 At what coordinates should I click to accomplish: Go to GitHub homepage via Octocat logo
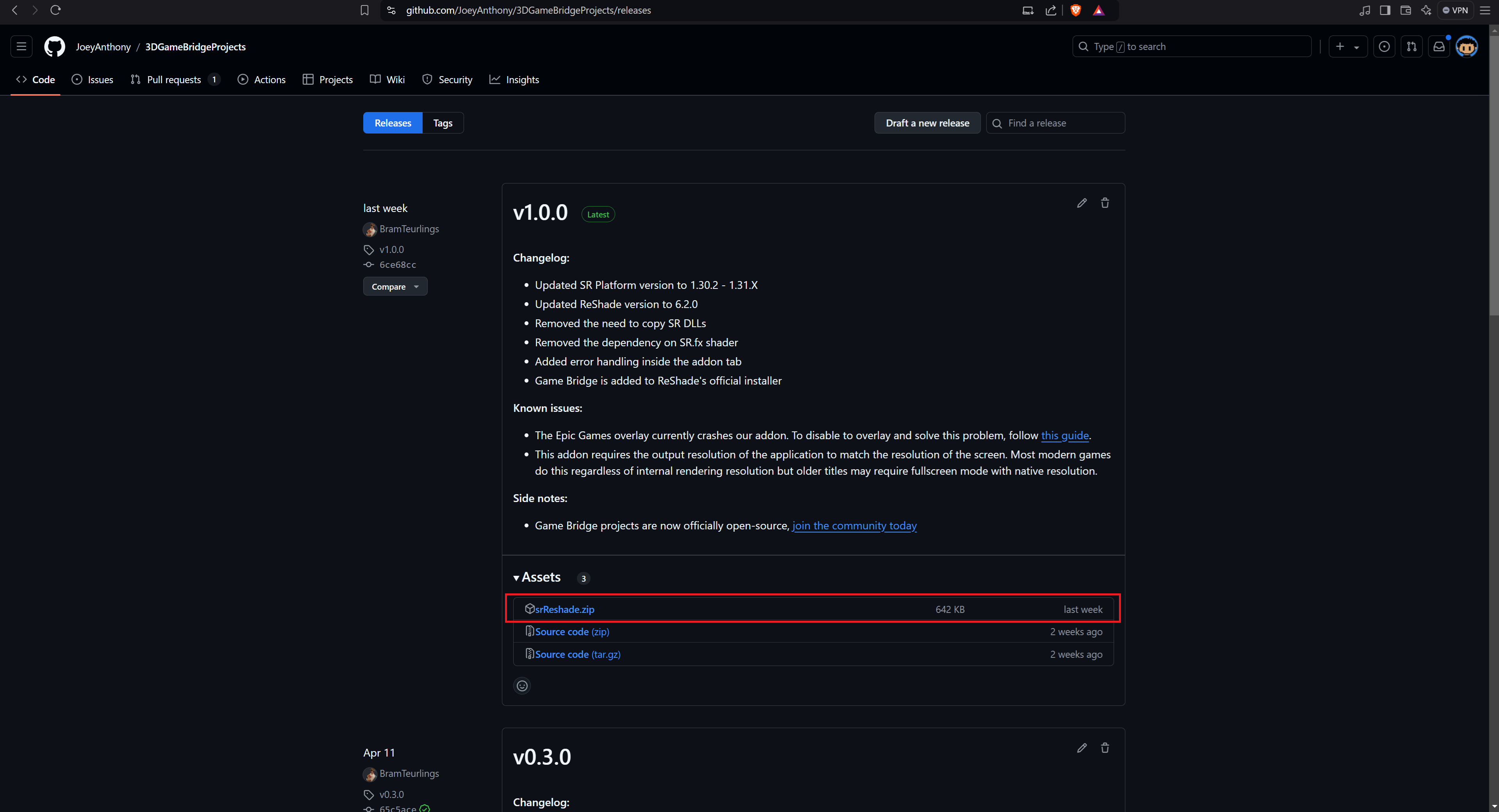55,46
